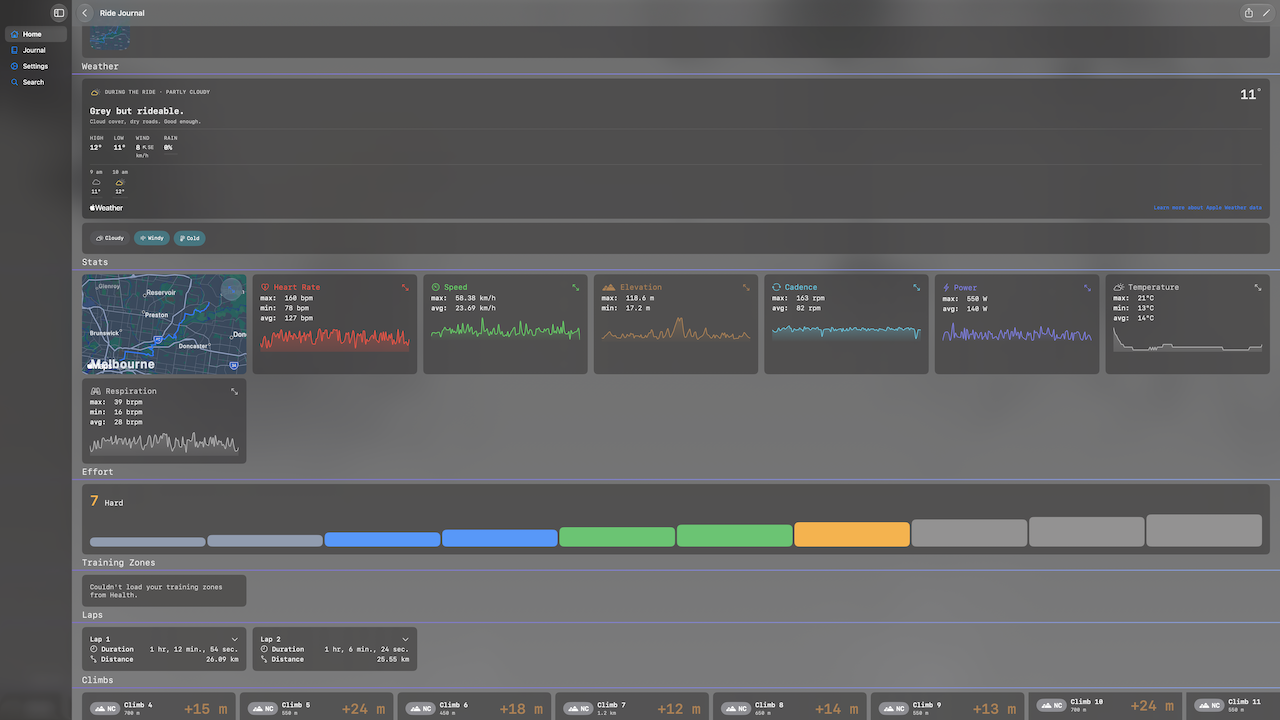This screenshot has height=720, width=1280.
Task: Open the Journal sidebar item
Action: pos(36,50)
